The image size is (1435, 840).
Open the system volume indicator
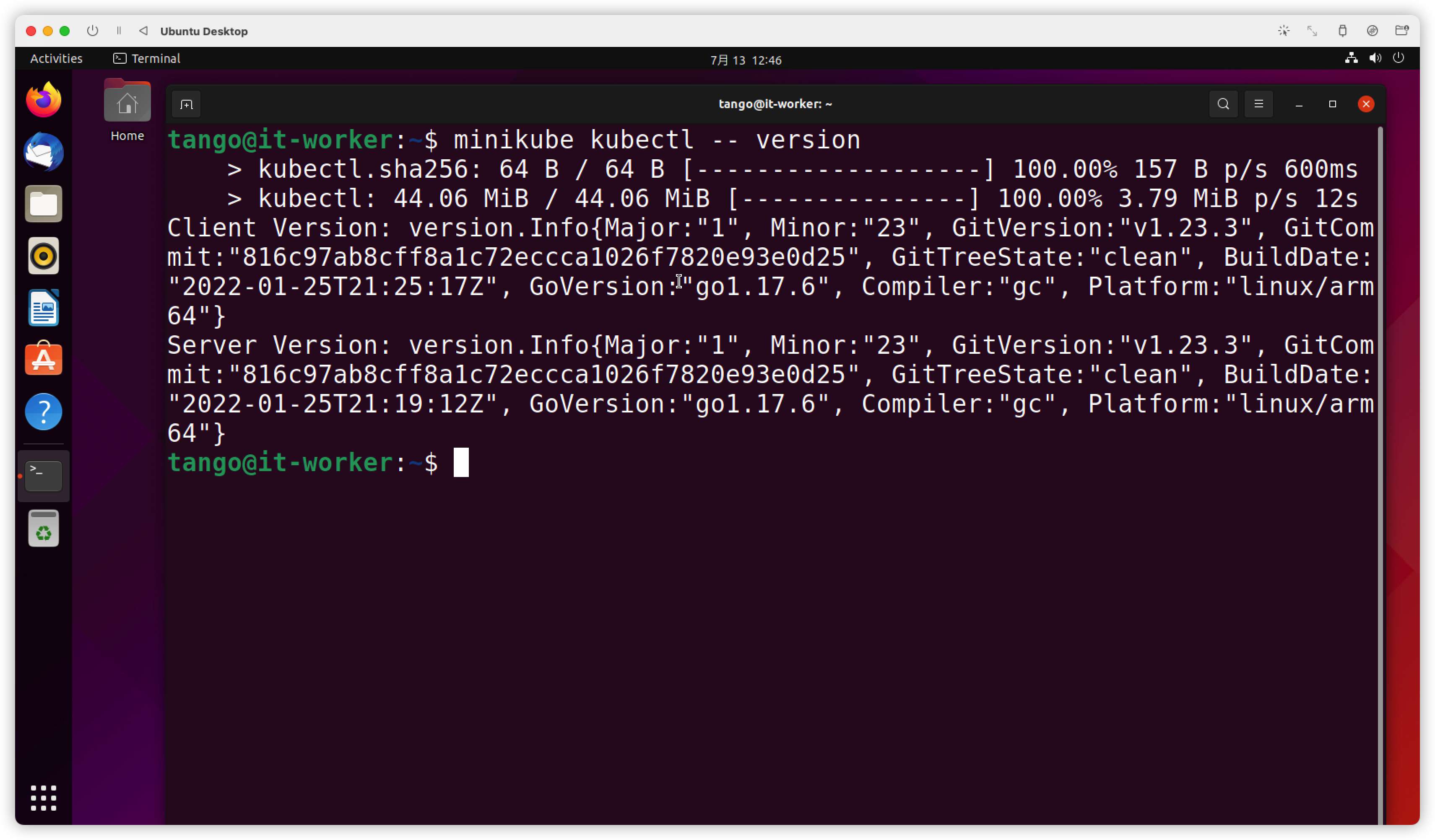point(1375,58)
